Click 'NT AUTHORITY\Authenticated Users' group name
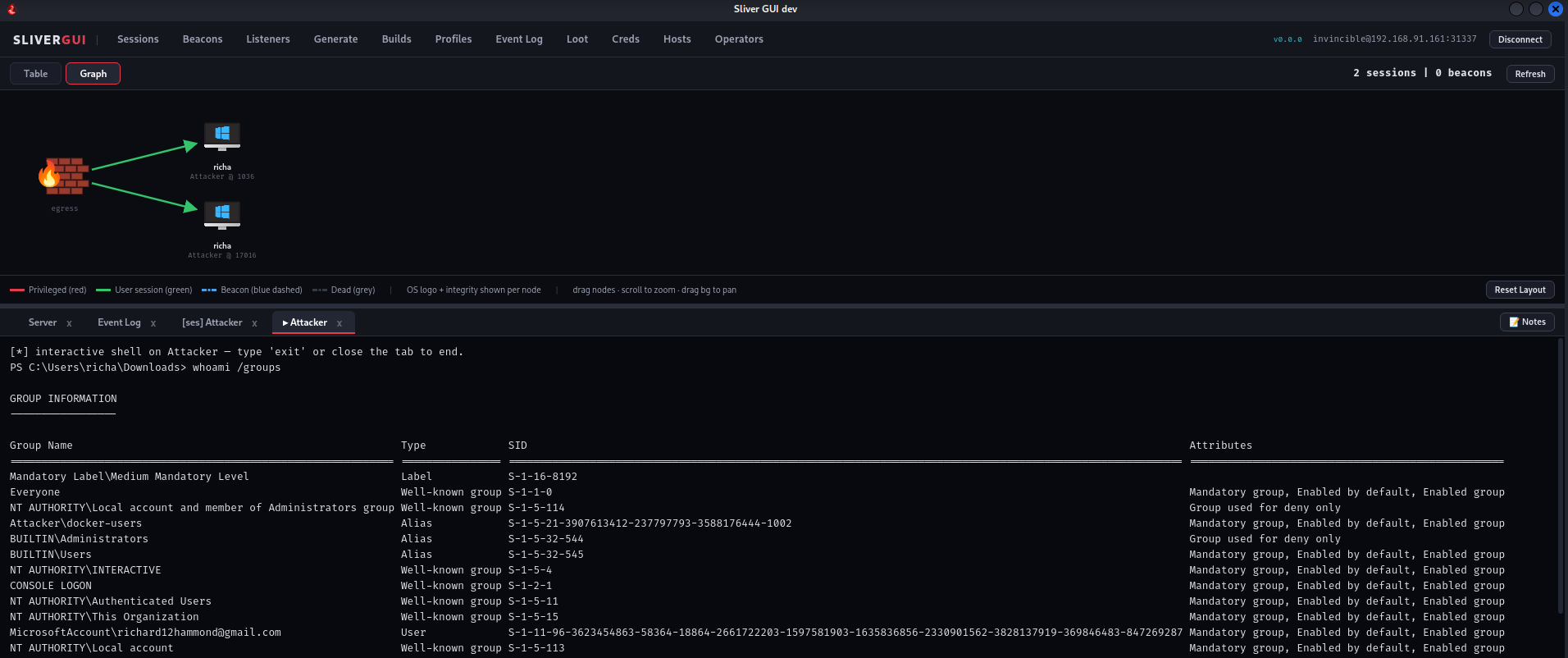1568x658 pixels. (x=111, y=601)
